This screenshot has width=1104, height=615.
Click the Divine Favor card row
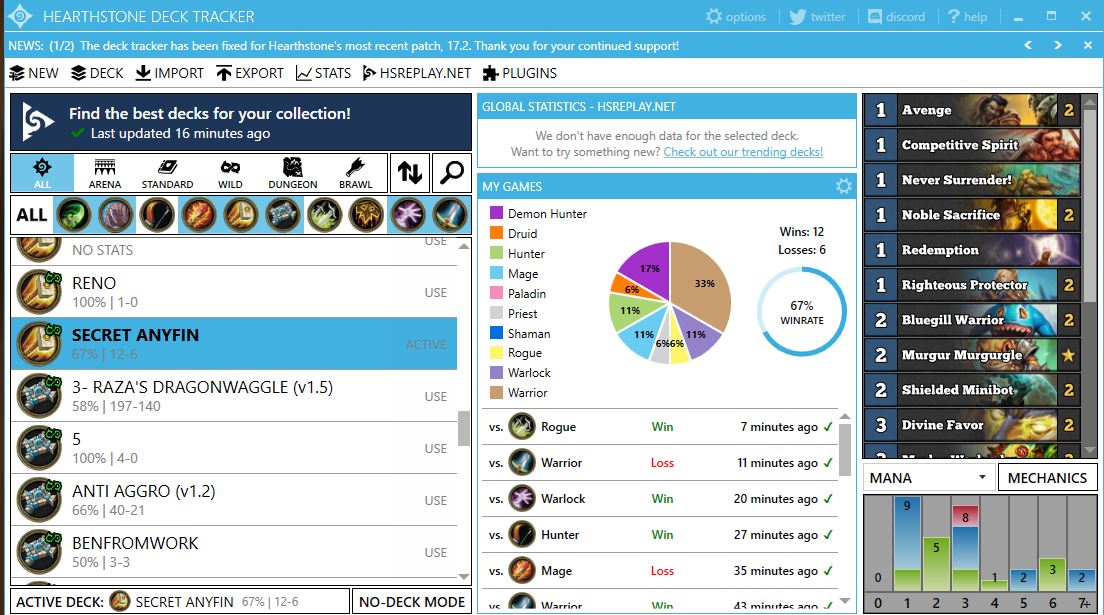972,425
